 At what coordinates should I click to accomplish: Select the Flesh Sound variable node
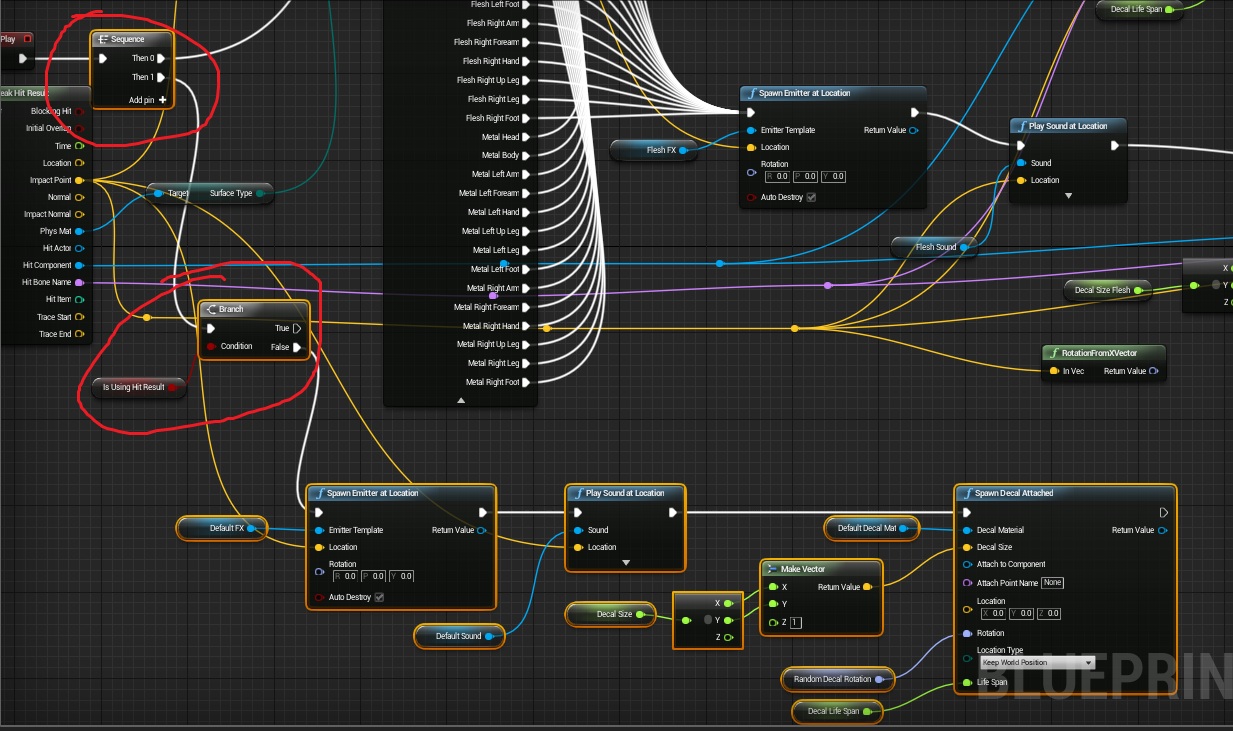(936, 247)
